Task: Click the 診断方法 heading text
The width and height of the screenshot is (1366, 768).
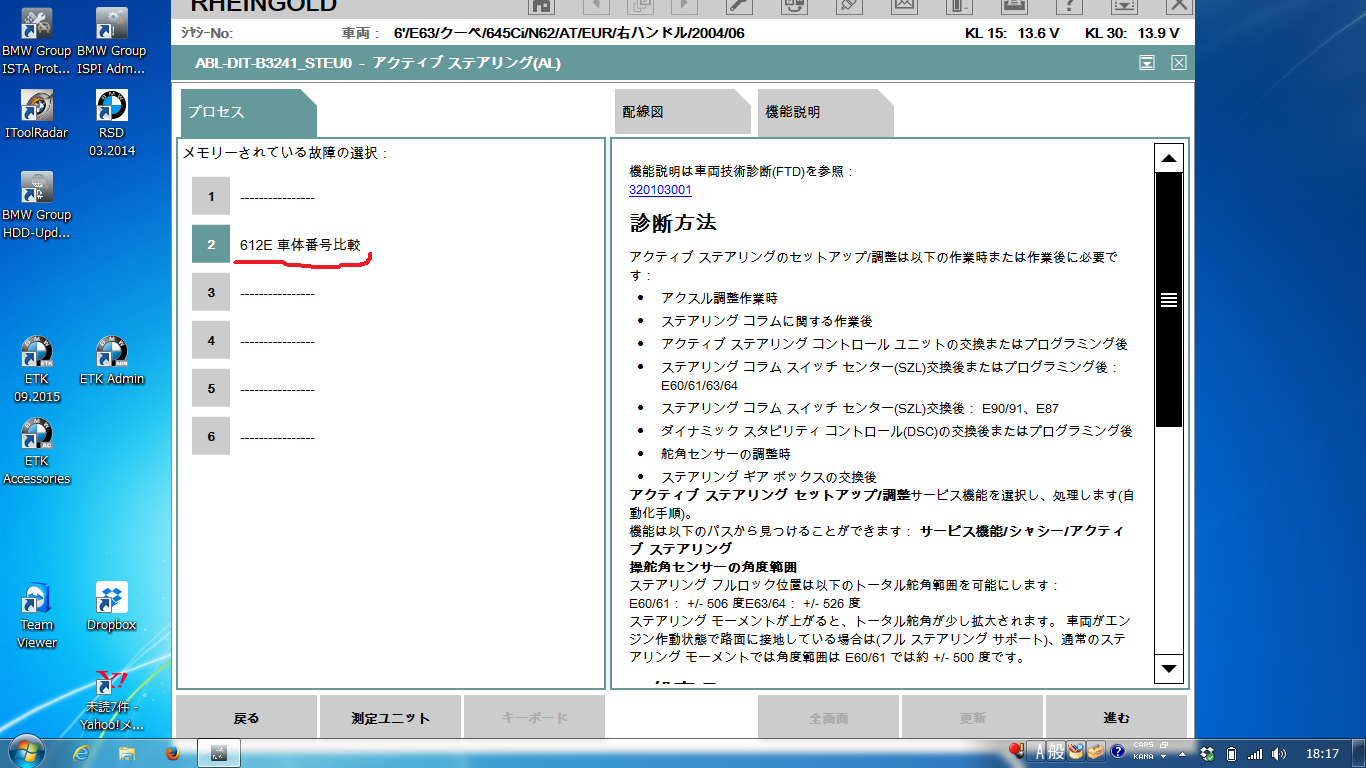Action: click(673, 222)
